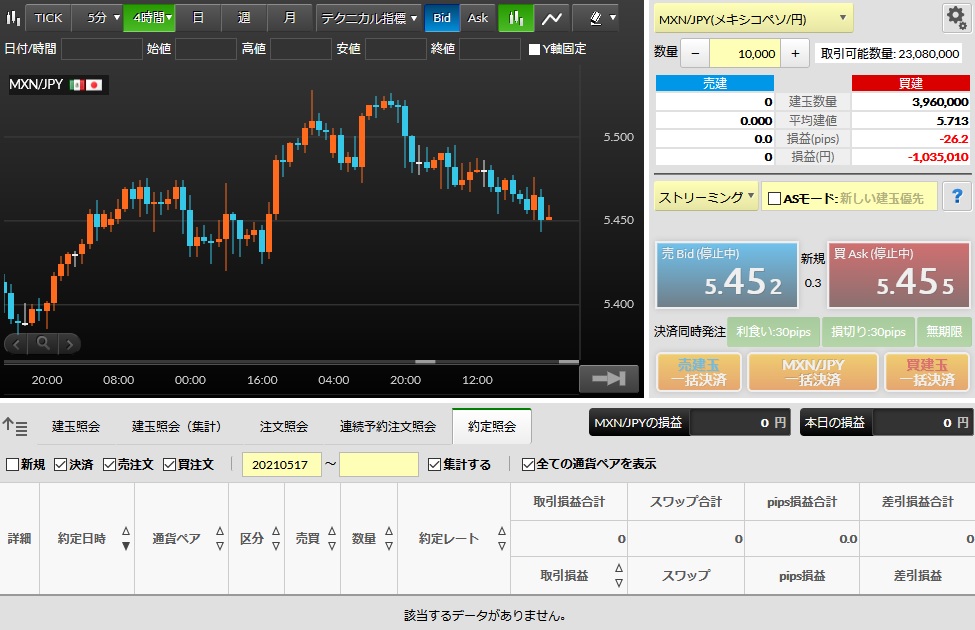
Task: Select 週 weekly timeframe
Action: 244,18
